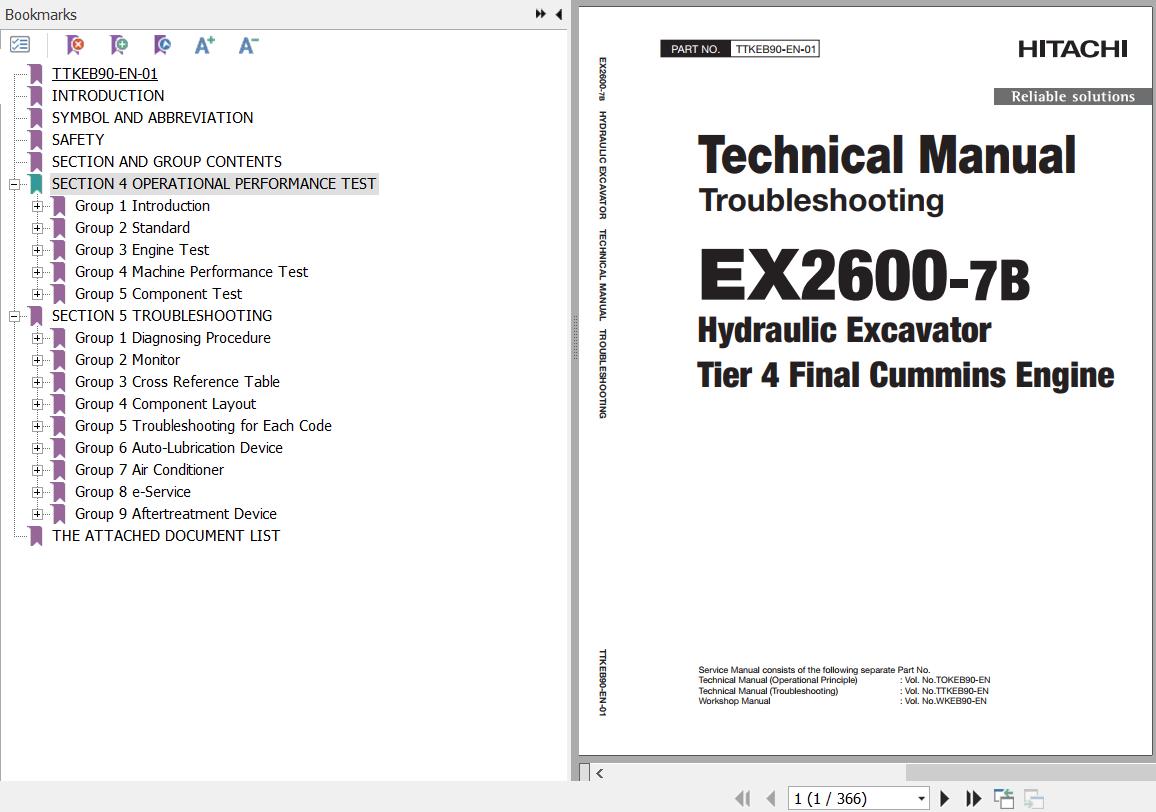Increase bookmark text size with A+
Image resolution: width=1156 pixels, height=812 pixels.
(x=205, y=45)
